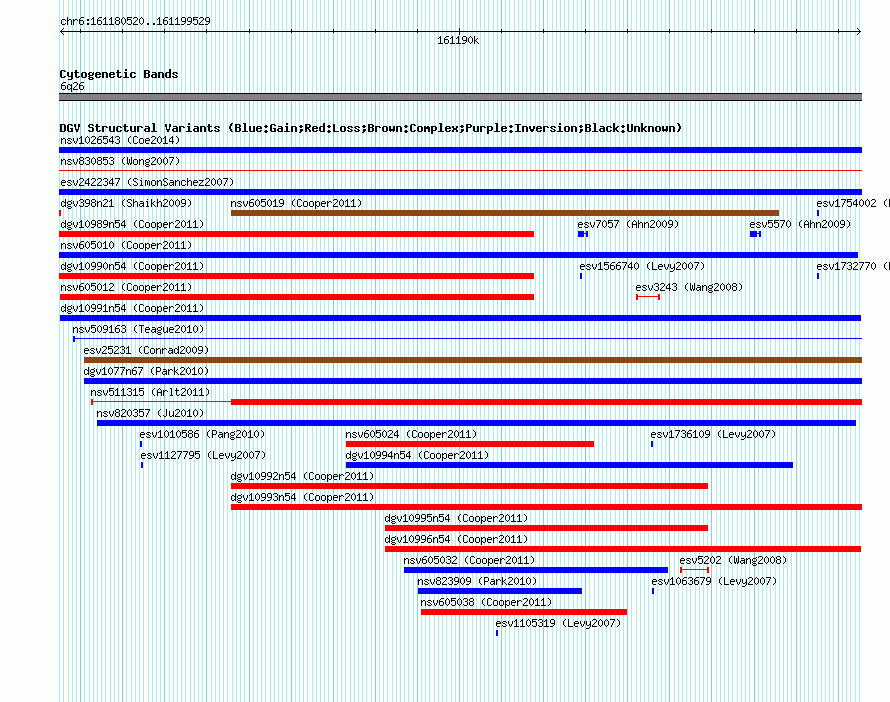This screenshot has height=702, width=890.
Task: Open the dgv10993n54 (Cooper2011) label
Action: tap(302, 497)
